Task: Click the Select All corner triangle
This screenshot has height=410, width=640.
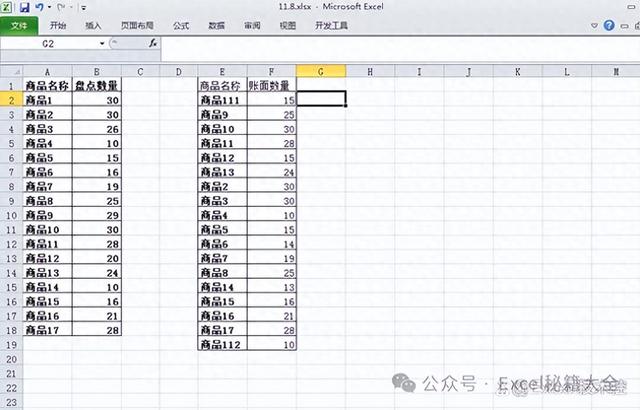Action: (x=11, y=72)
